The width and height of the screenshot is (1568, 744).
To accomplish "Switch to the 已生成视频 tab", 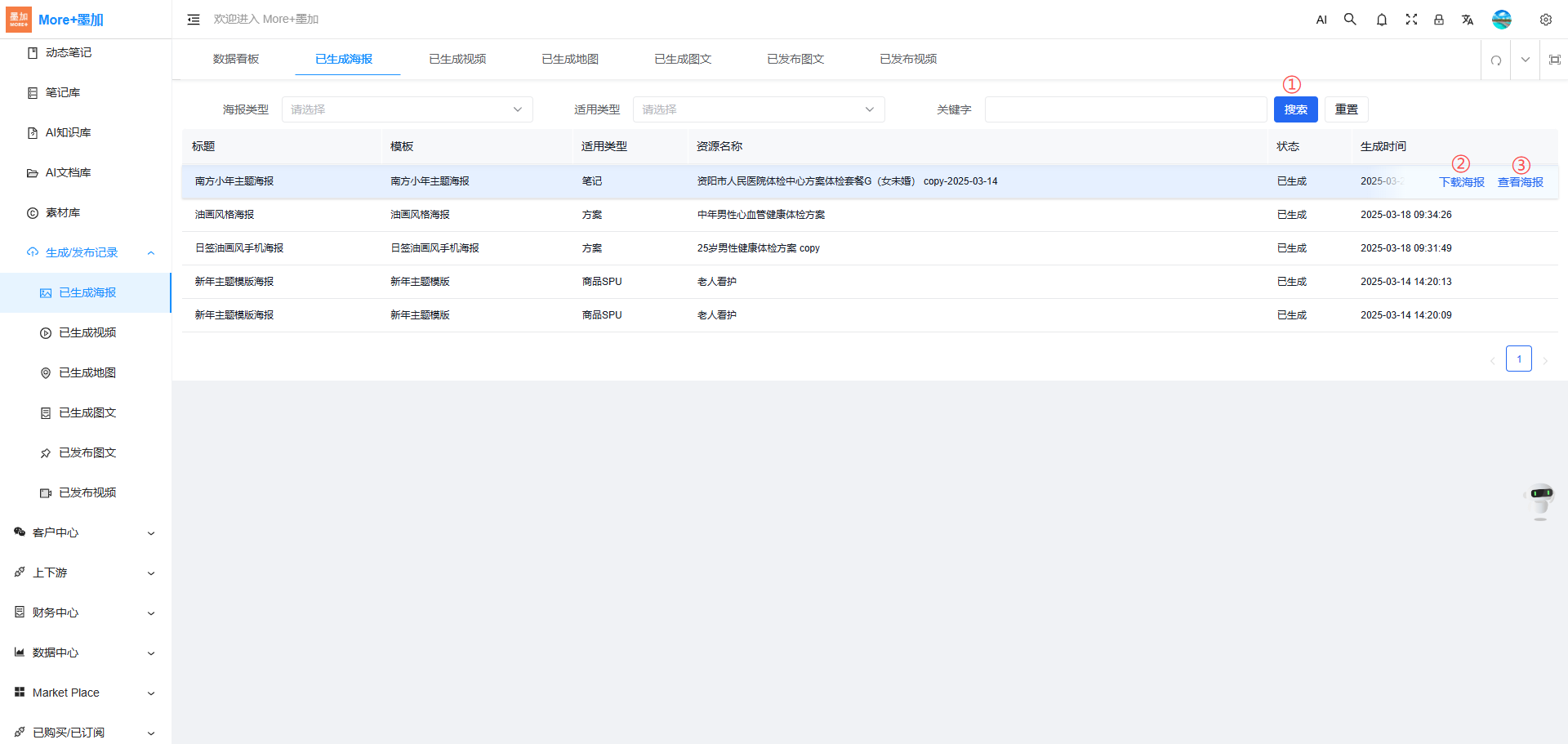I will point(457,59).
